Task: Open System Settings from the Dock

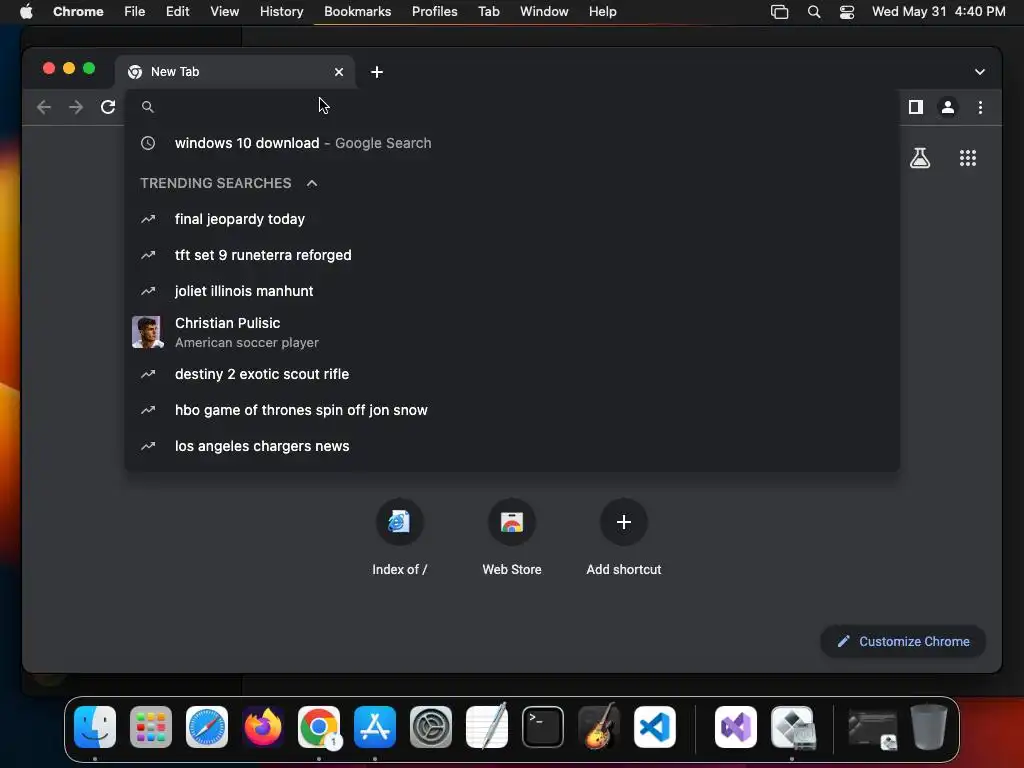Action: point(431,727)
